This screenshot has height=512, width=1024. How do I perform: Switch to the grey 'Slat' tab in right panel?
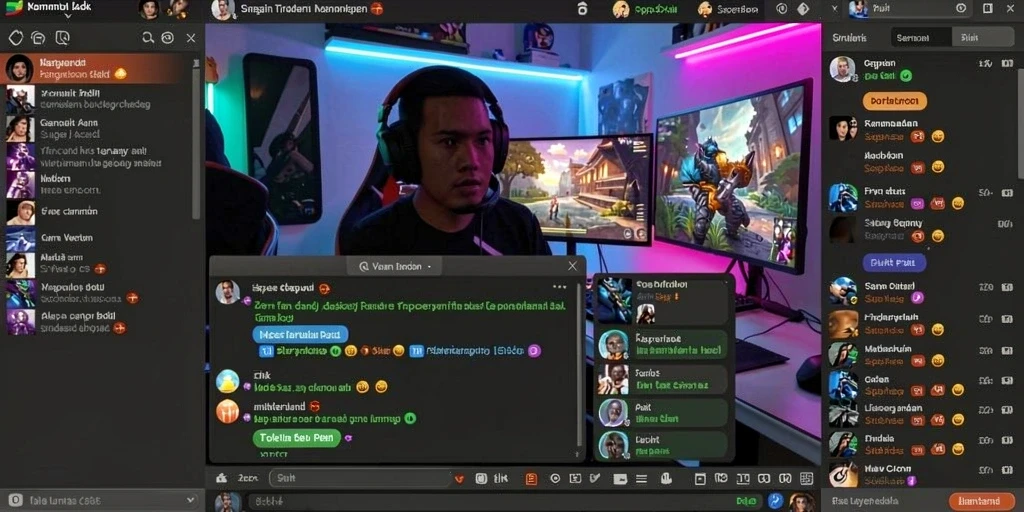(x=982, y=38)
